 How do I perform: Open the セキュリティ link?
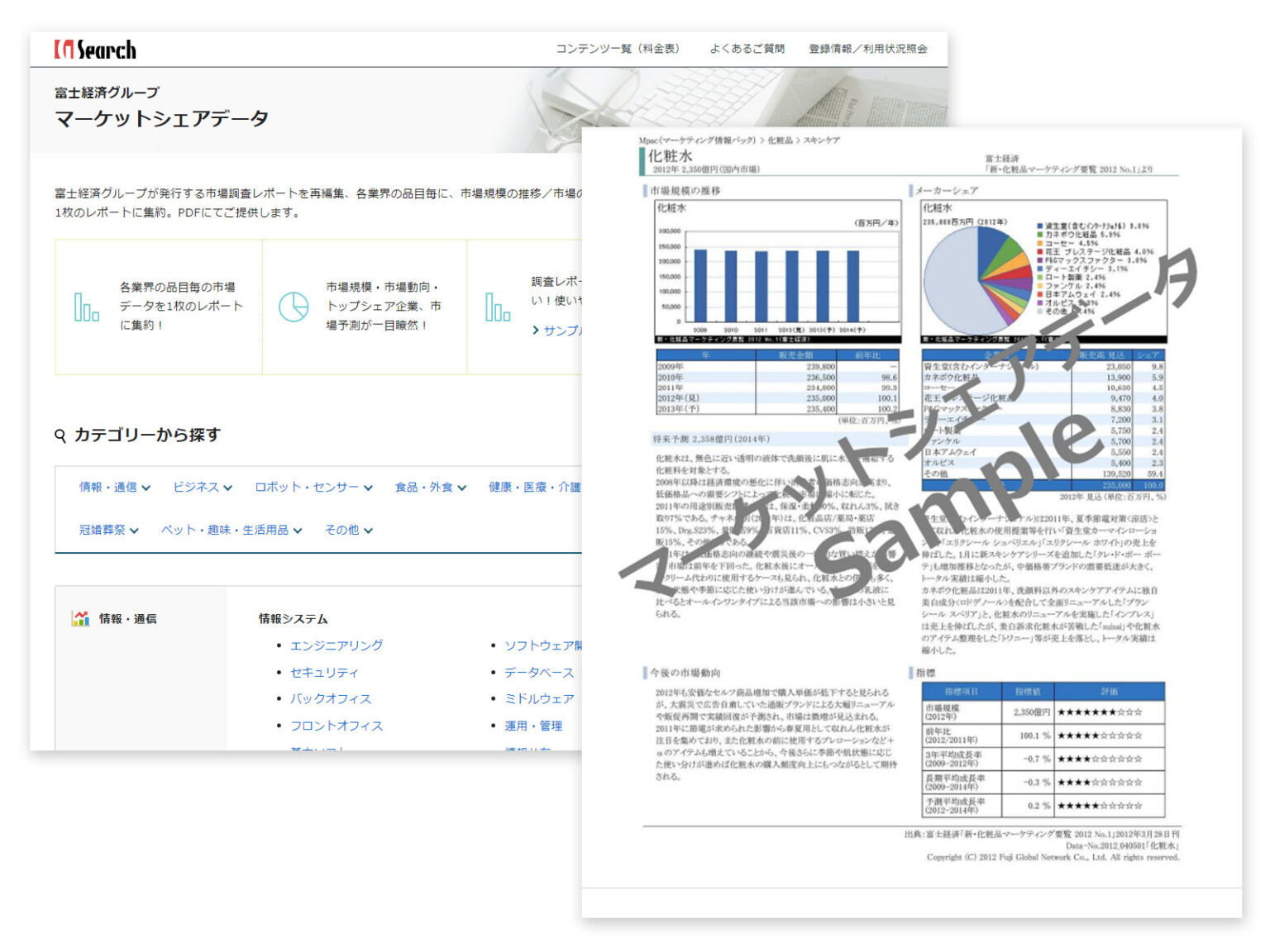[324, 673]
